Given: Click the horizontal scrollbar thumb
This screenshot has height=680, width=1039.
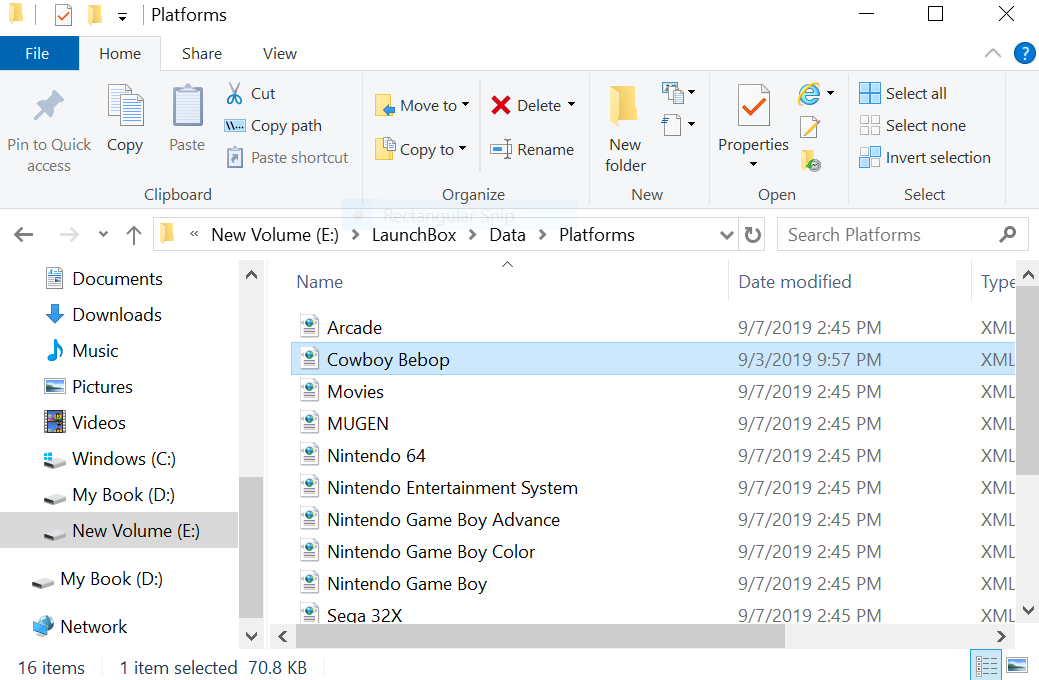Looking at the screenshot, I should click(540, 636).
